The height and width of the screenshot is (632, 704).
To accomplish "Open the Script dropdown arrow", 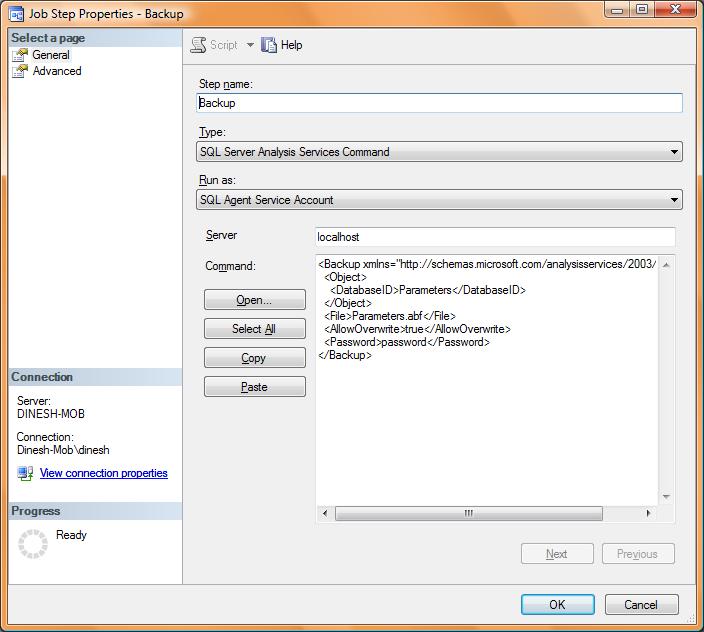I will click(250, 45).
